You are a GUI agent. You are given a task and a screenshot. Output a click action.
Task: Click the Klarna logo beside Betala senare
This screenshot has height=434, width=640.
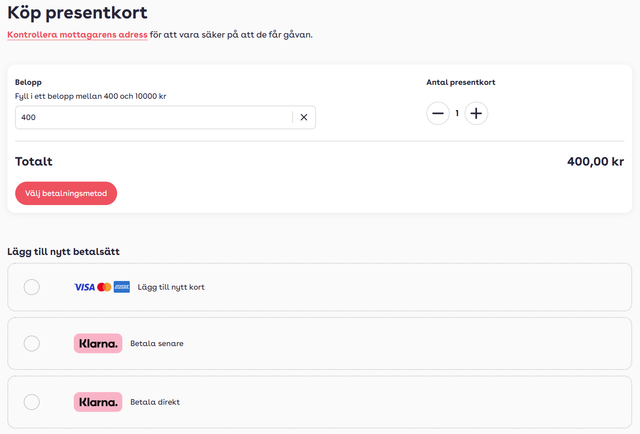[98, 343]
